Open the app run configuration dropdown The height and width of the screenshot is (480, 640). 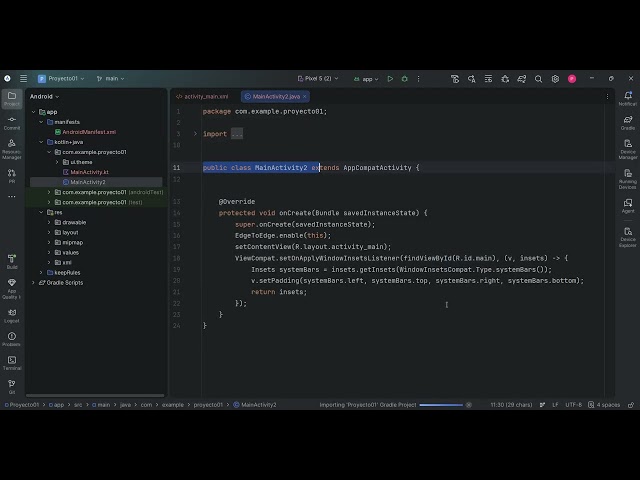tap(366, 79)
